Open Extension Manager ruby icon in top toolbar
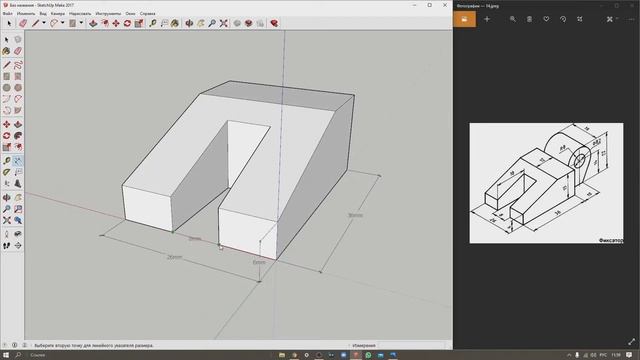Screen dimensions: 640x360 (x=274, y=23)
